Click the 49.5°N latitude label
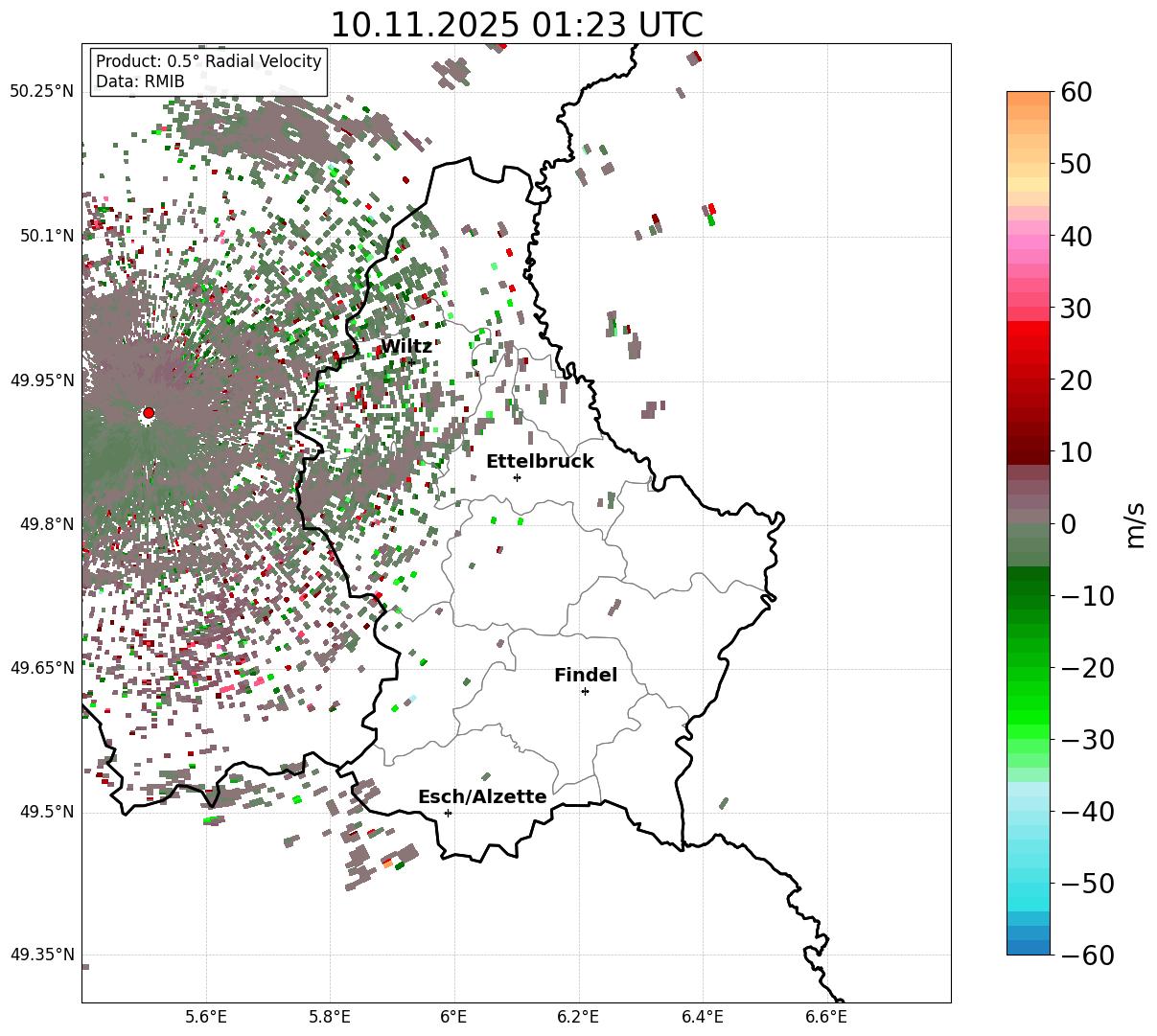This screenshot has width=1157, height=1036. pyautogui.click(x=46, y=812)
